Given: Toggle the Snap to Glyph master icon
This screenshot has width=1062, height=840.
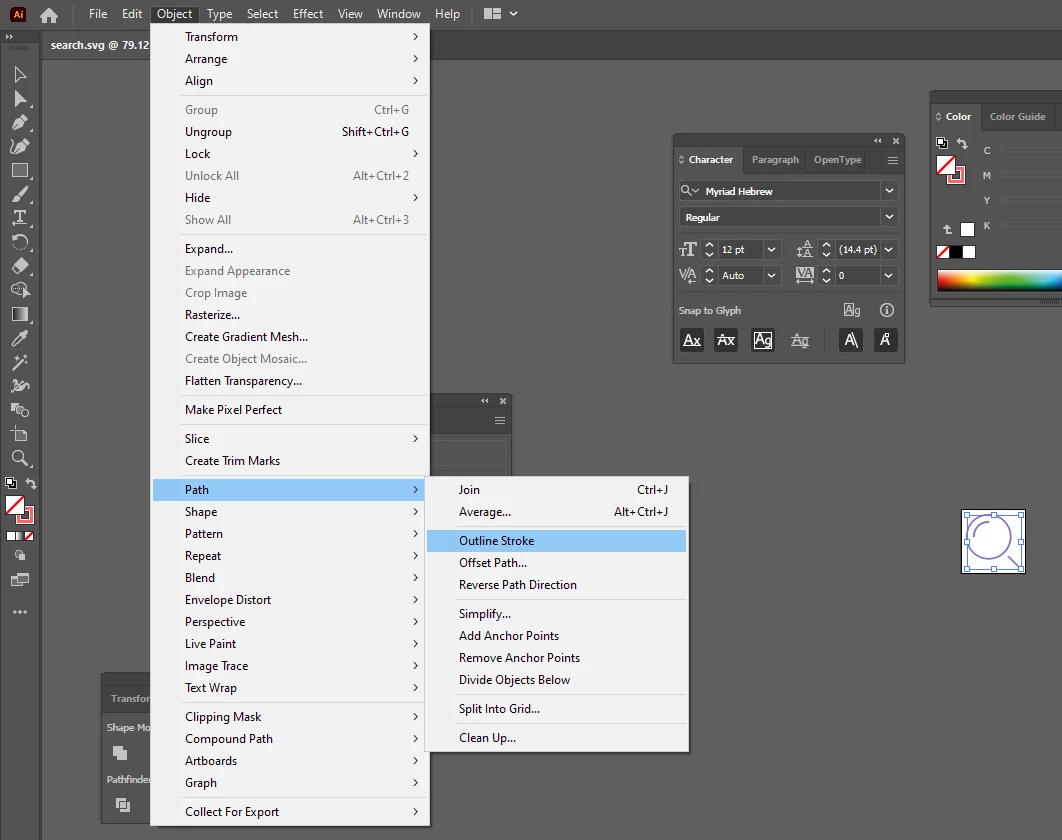Looking at the screenshot, I should [x=852, y=310].
